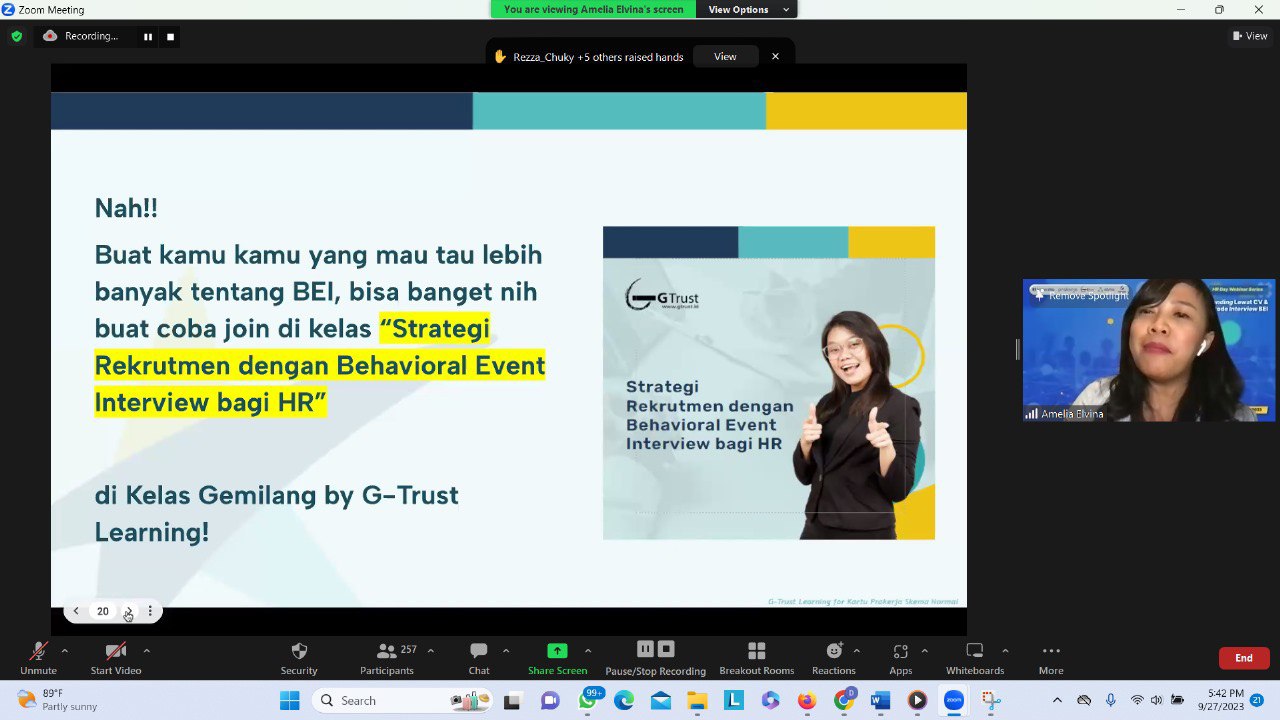Click the Unmute microphone icon
The image size is (1280, 720).
click(x=38, y=651)
